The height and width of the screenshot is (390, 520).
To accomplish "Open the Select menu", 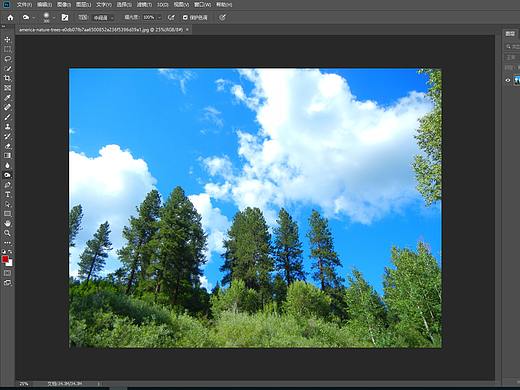I will 124,5.
